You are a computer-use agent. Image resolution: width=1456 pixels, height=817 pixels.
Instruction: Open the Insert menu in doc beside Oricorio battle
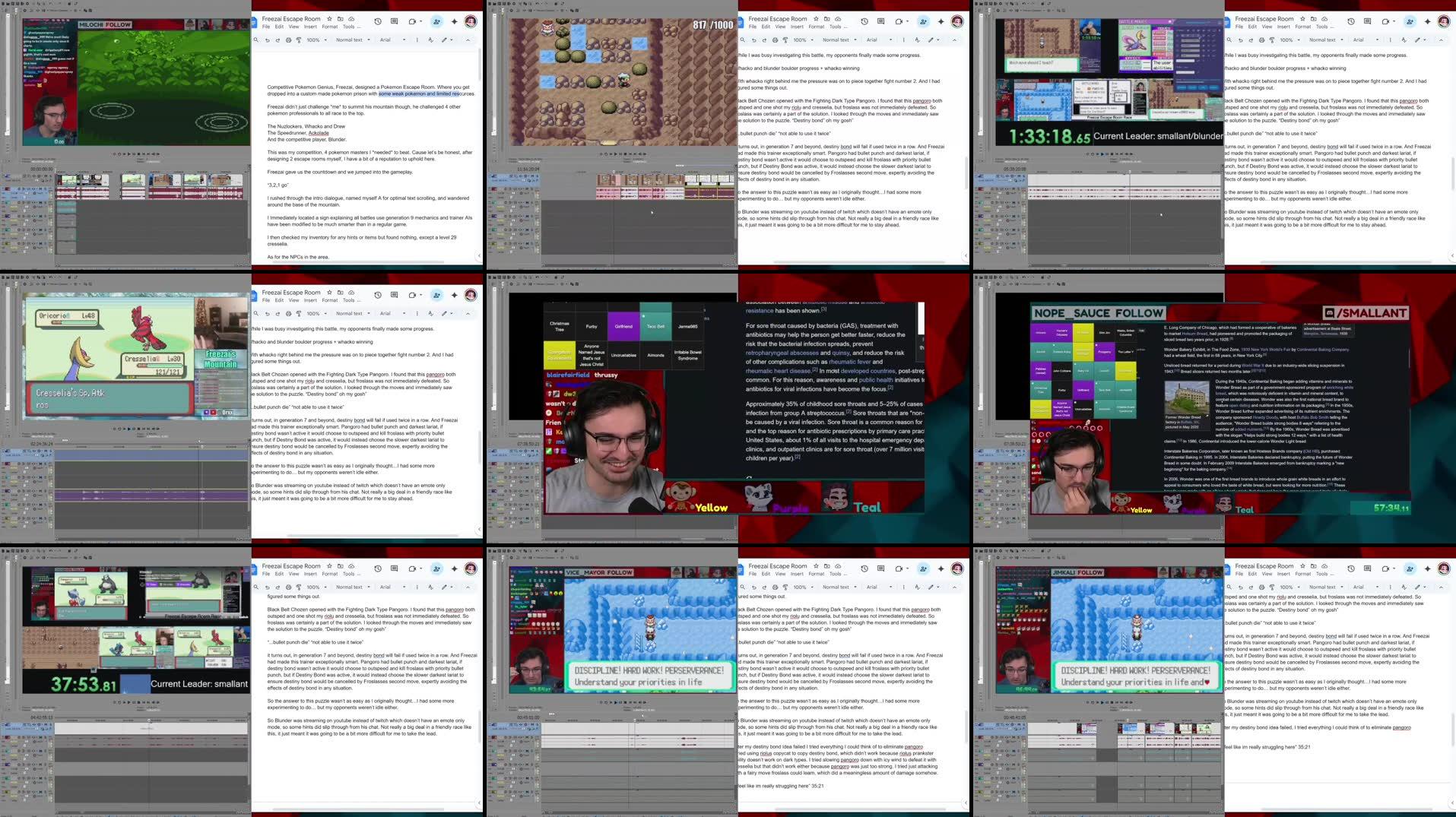[x=310, y=300]
